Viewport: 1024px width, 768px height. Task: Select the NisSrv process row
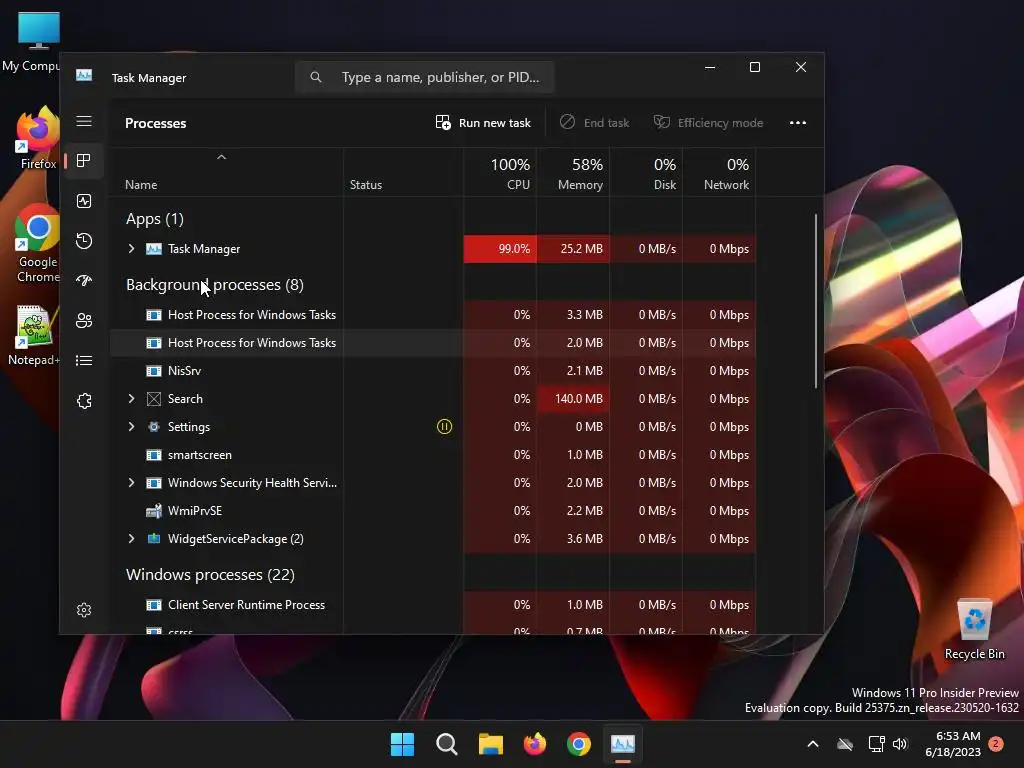click(432, 371)
